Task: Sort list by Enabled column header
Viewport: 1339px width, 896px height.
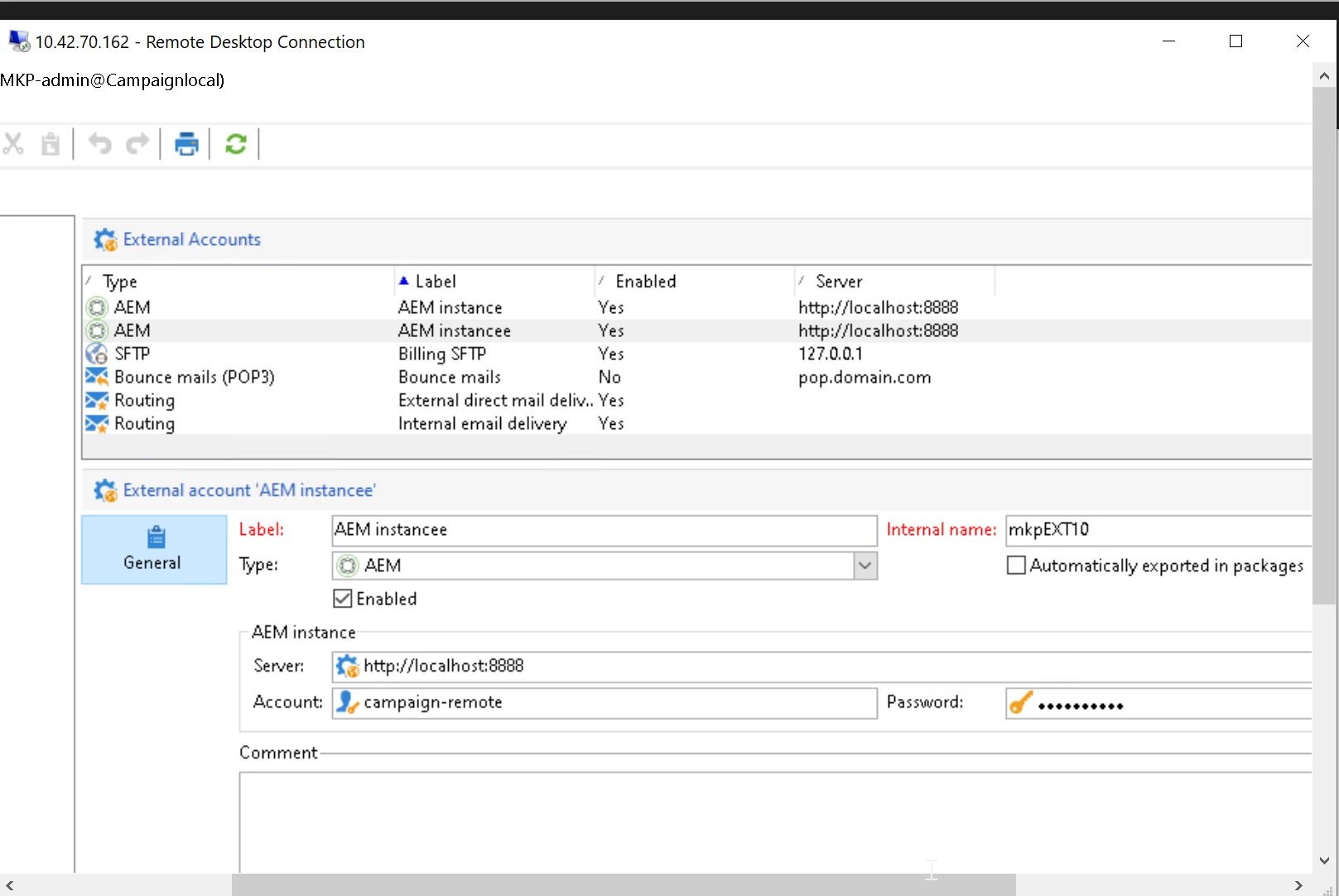Action: (695, 282)
